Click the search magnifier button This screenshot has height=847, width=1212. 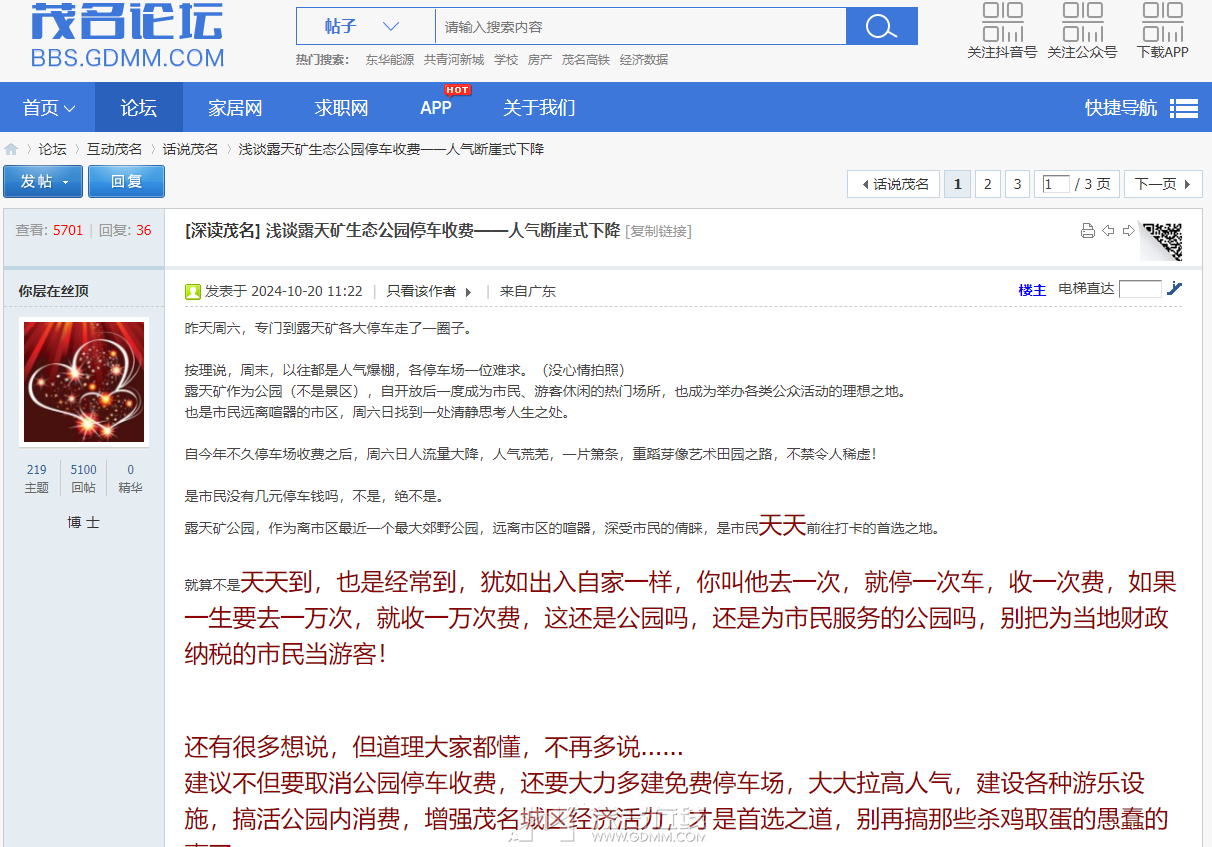[881, 26]
